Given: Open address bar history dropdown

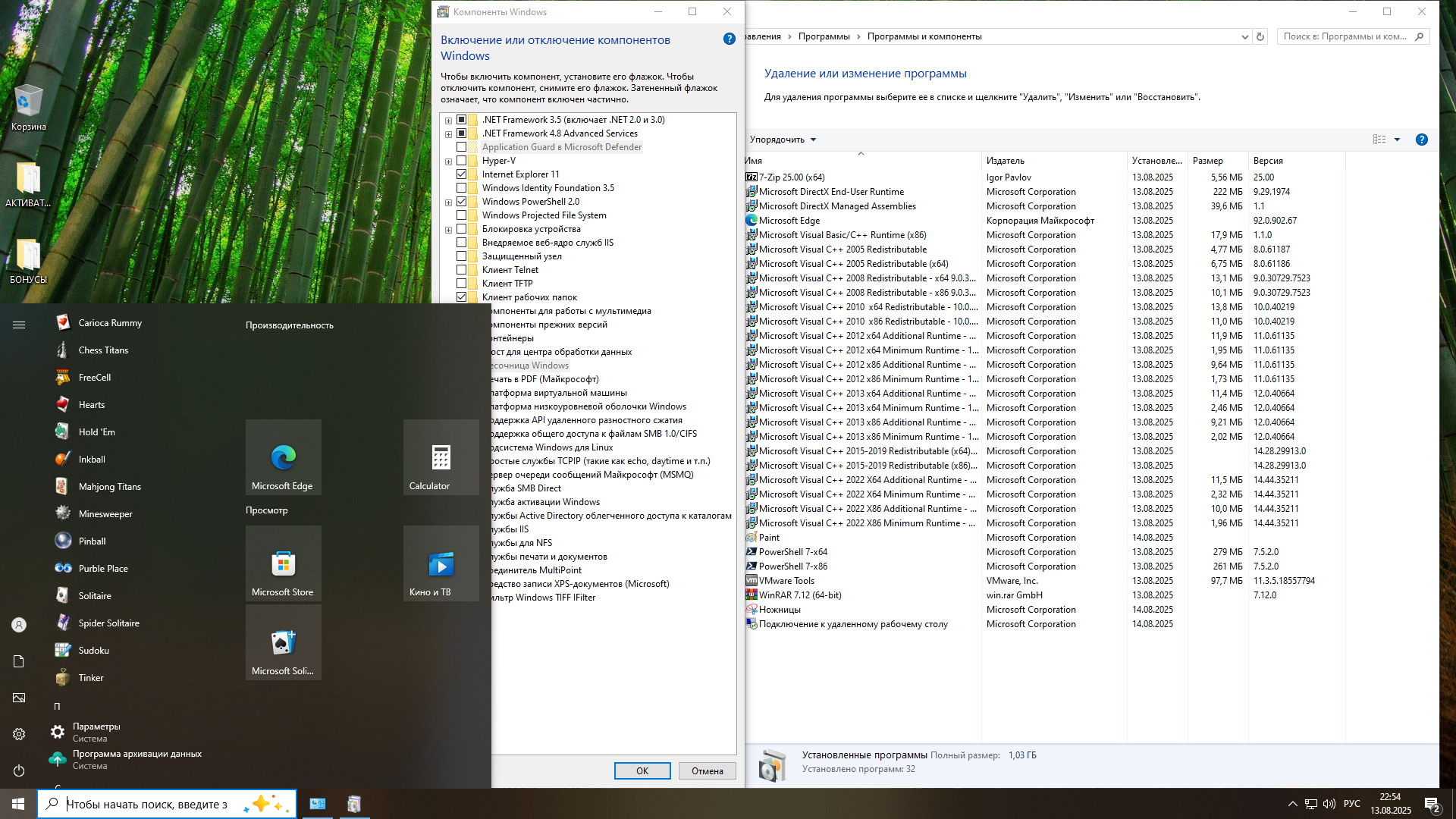Looking at the screenshot, I should tap(1244, 36).
